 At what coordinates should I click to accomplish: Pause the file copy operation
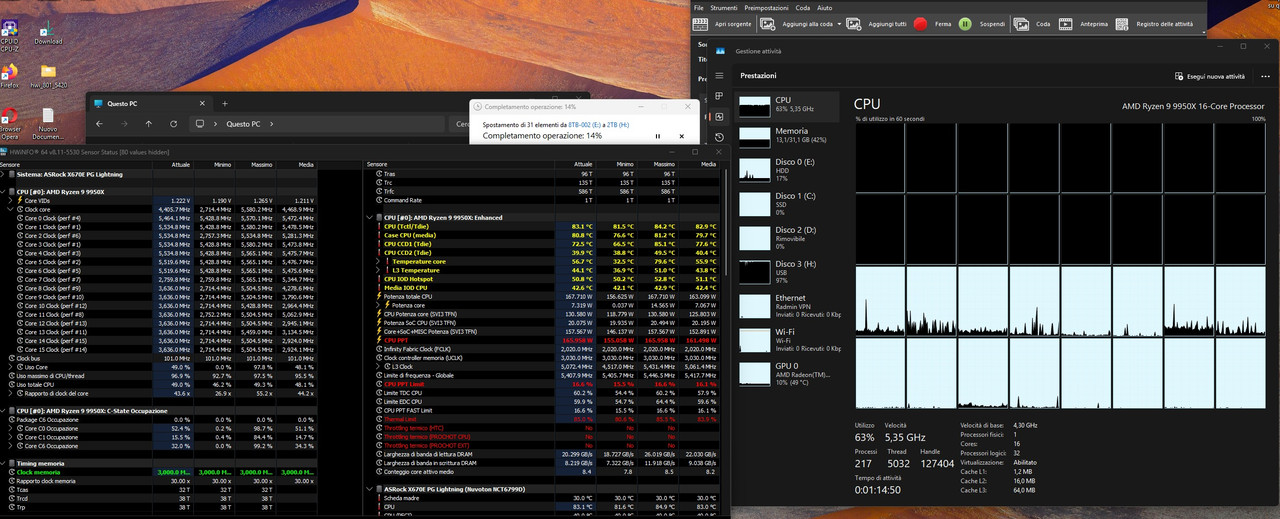pyautogui.click(x=657, y=135)
